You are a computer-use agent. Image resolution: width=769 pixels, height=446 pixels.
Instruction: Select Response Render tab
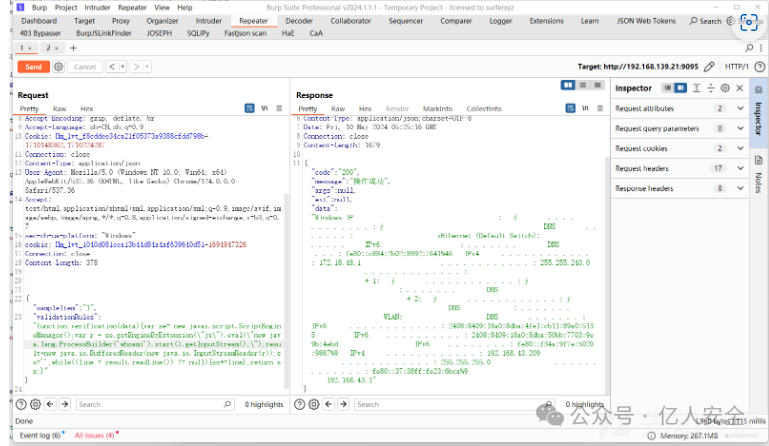397,108
